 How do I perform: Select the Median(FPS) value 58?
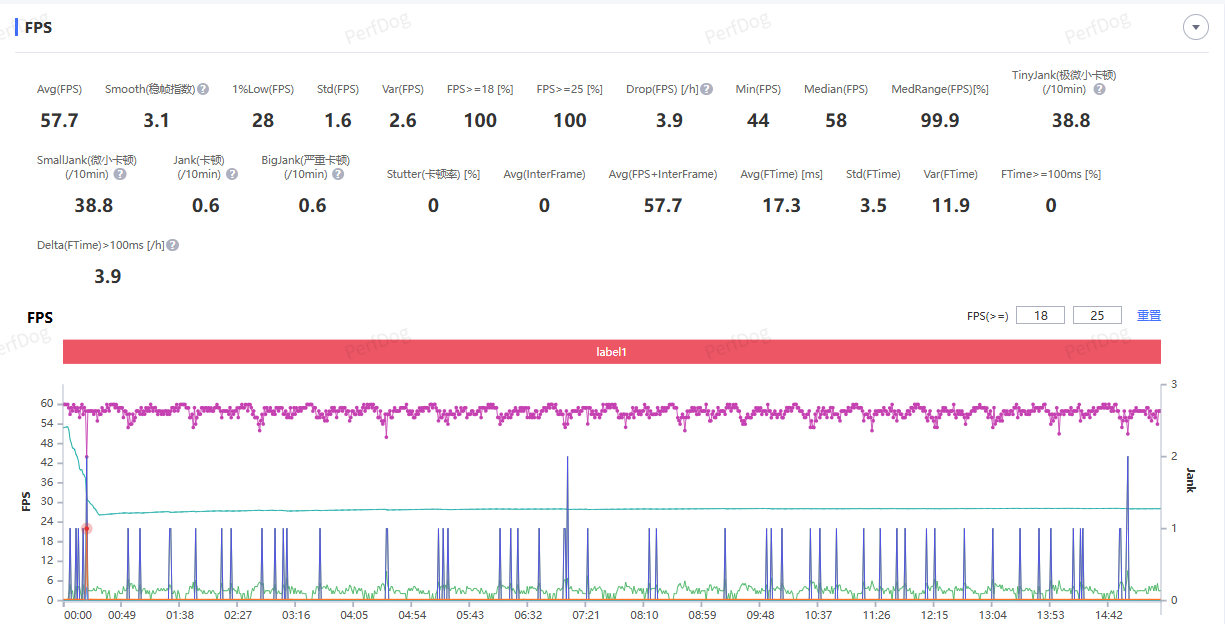coord(836,121)
